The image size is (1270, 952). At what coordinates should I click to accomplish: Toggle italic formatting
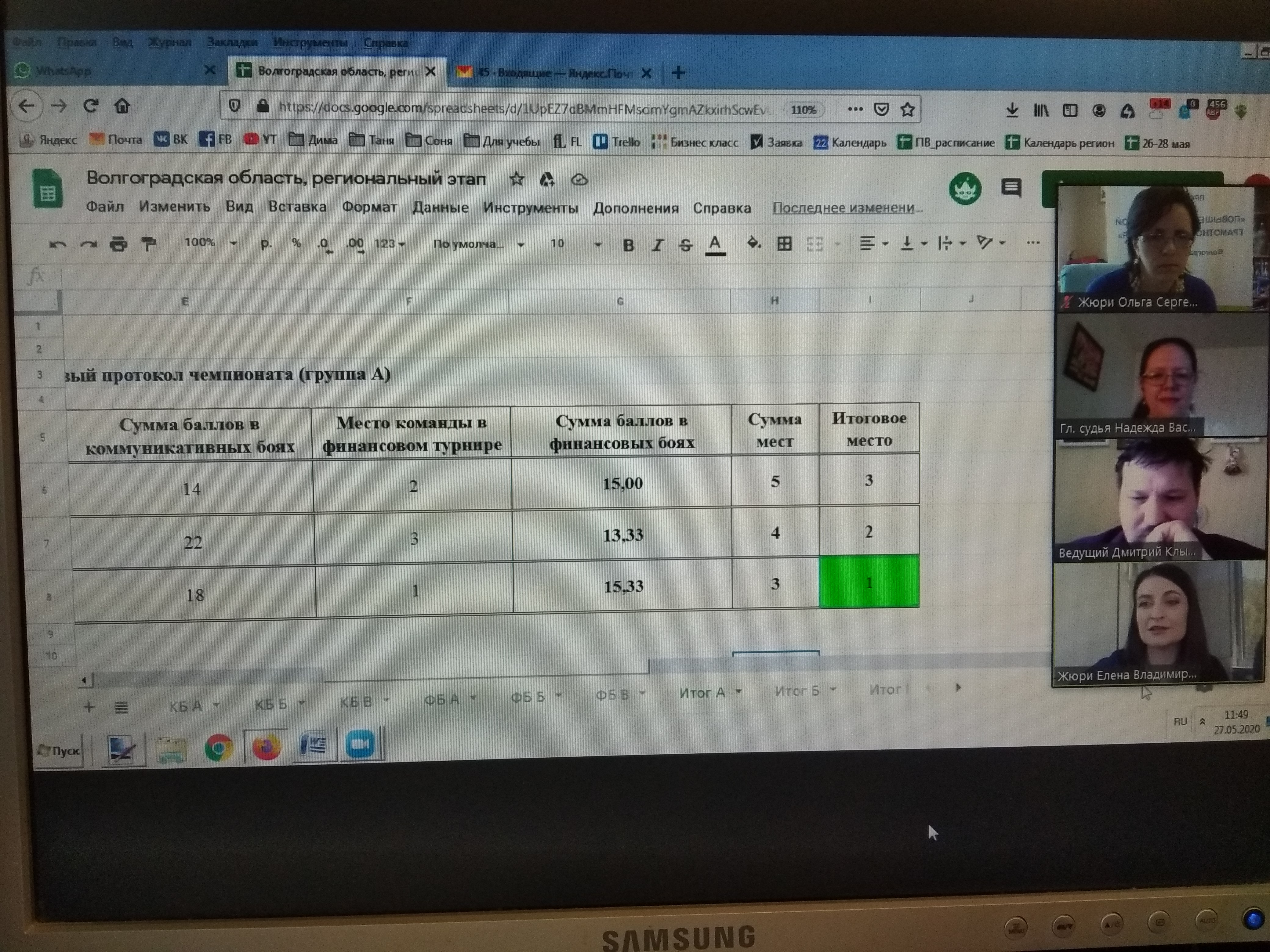click(657, 246)
